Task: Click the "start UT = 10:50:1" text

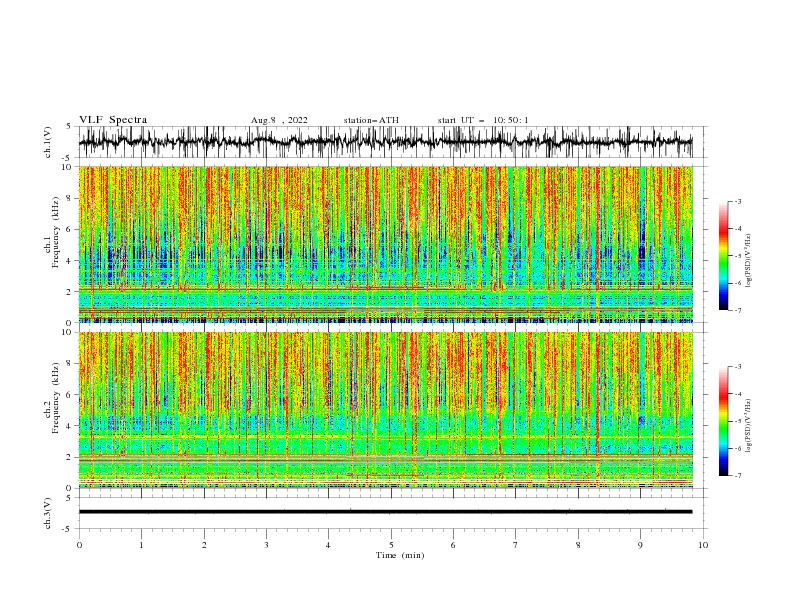Action: pyautogui.click(x=482, y=120)
